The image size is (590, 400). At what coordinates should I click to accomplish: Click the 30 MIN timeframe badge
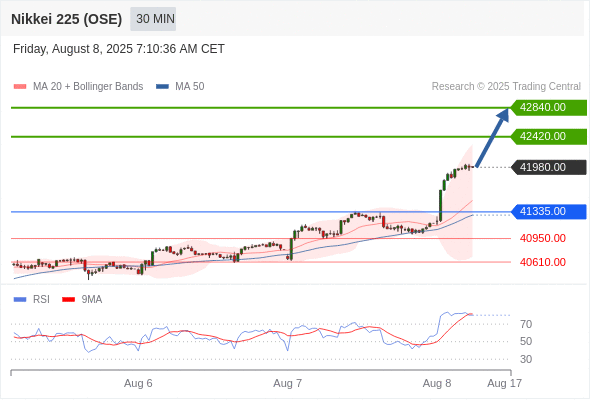pyautogui.click(x=153, y=19)
